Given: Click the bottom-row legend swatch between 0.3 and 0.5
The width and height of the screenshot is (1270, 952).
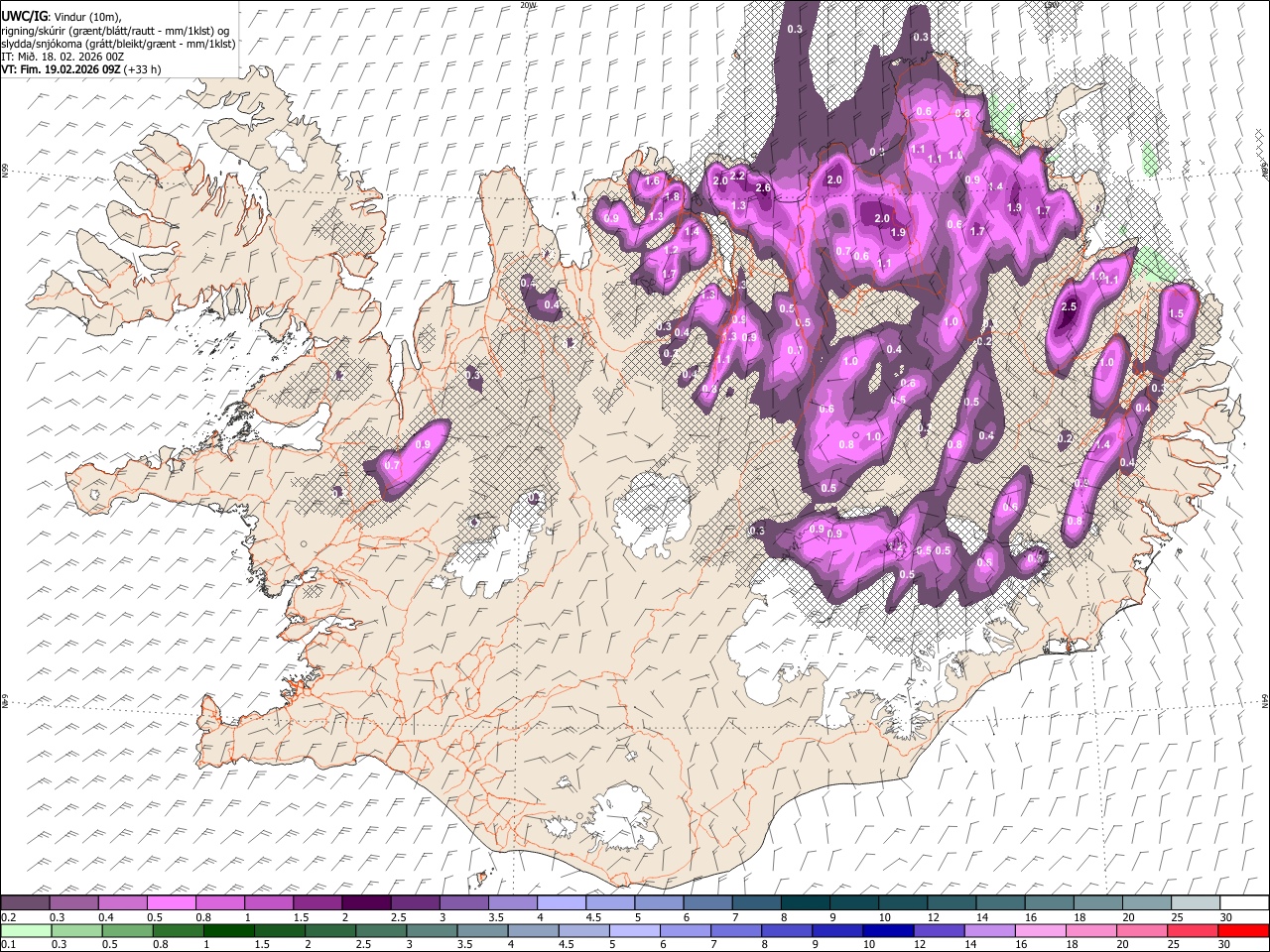Looking at the screenshot, I should point(76,930).
